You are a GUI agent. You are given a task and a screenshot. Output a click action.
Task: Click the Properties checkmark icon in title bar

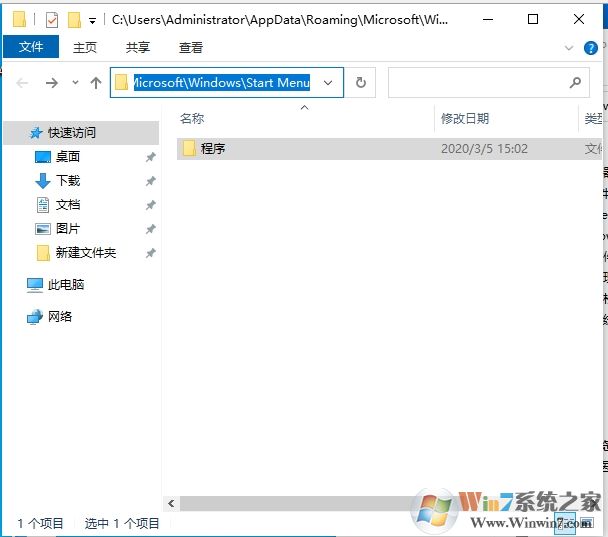coord(52,19)
